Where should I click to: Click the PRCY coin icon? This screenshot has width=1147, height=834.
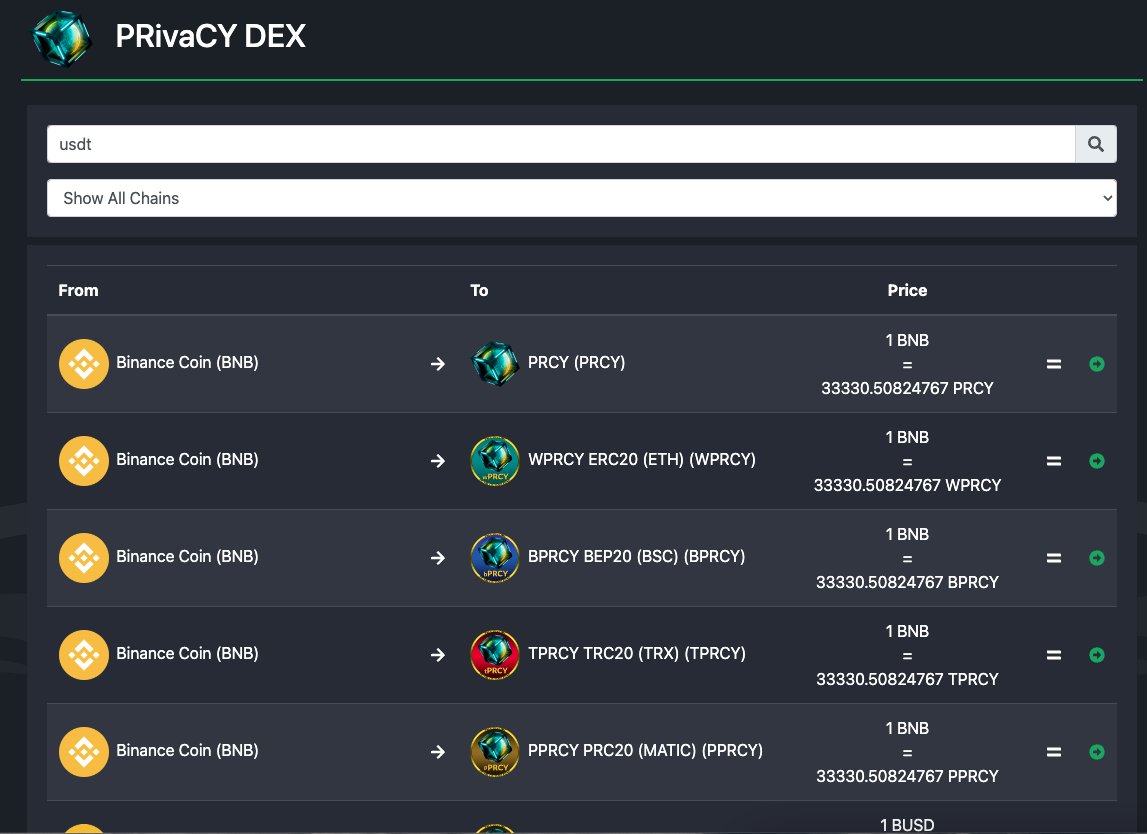[x=495, y=364]
